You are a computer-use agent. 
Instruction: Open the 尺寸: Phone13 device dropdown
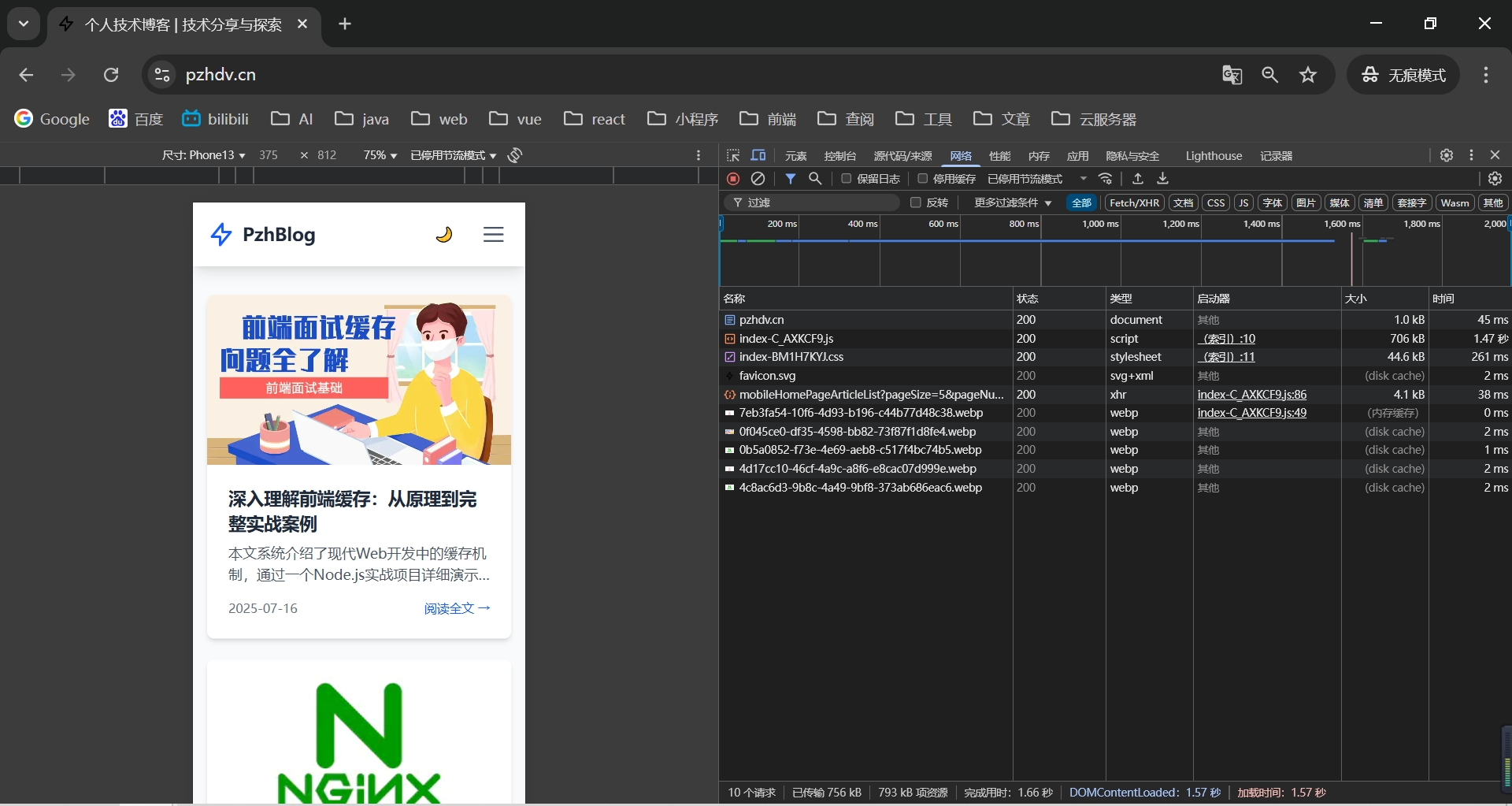(203, 155)
